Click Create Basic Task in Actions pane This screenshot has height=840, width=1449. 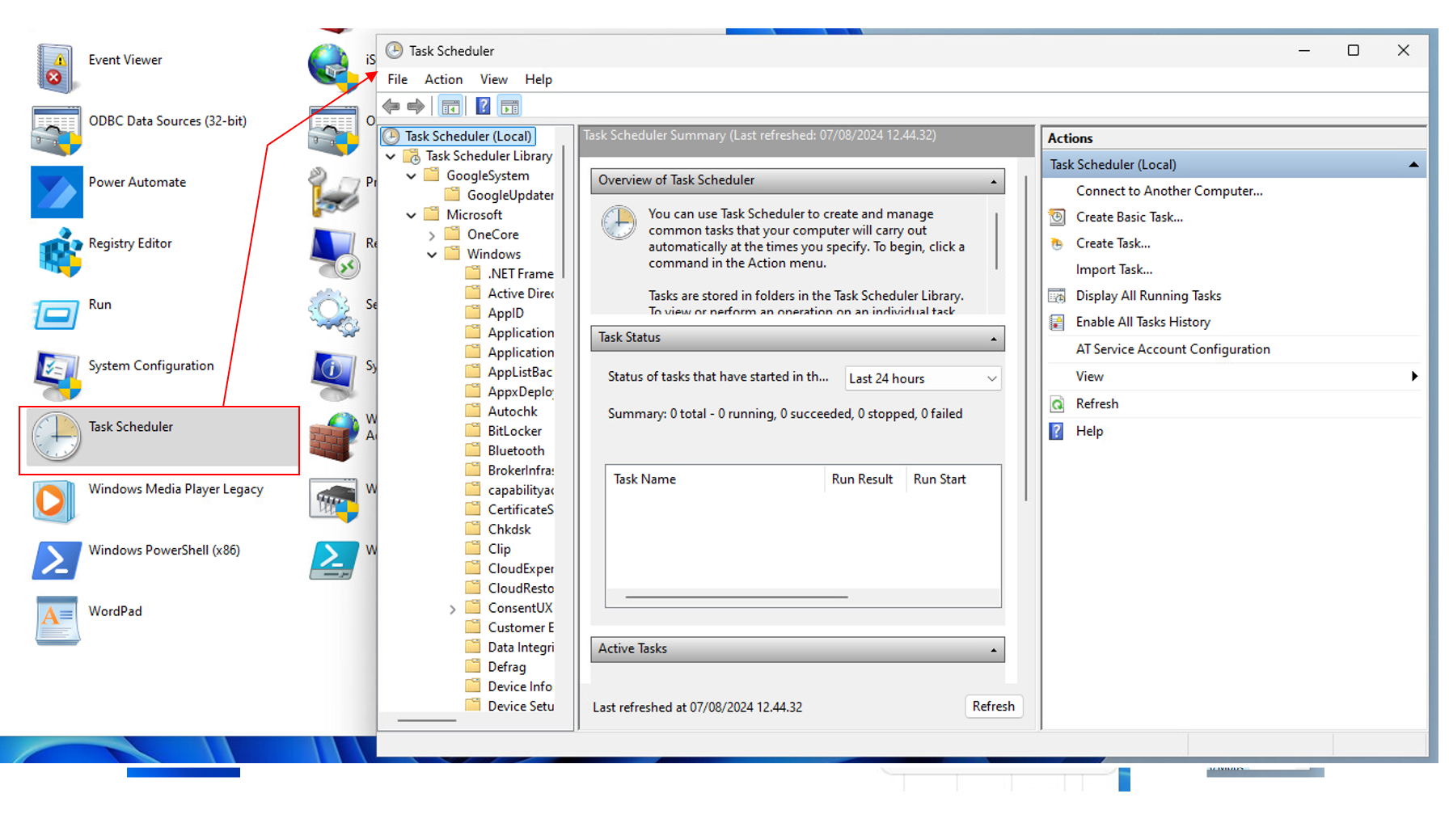pos(1129,217)
